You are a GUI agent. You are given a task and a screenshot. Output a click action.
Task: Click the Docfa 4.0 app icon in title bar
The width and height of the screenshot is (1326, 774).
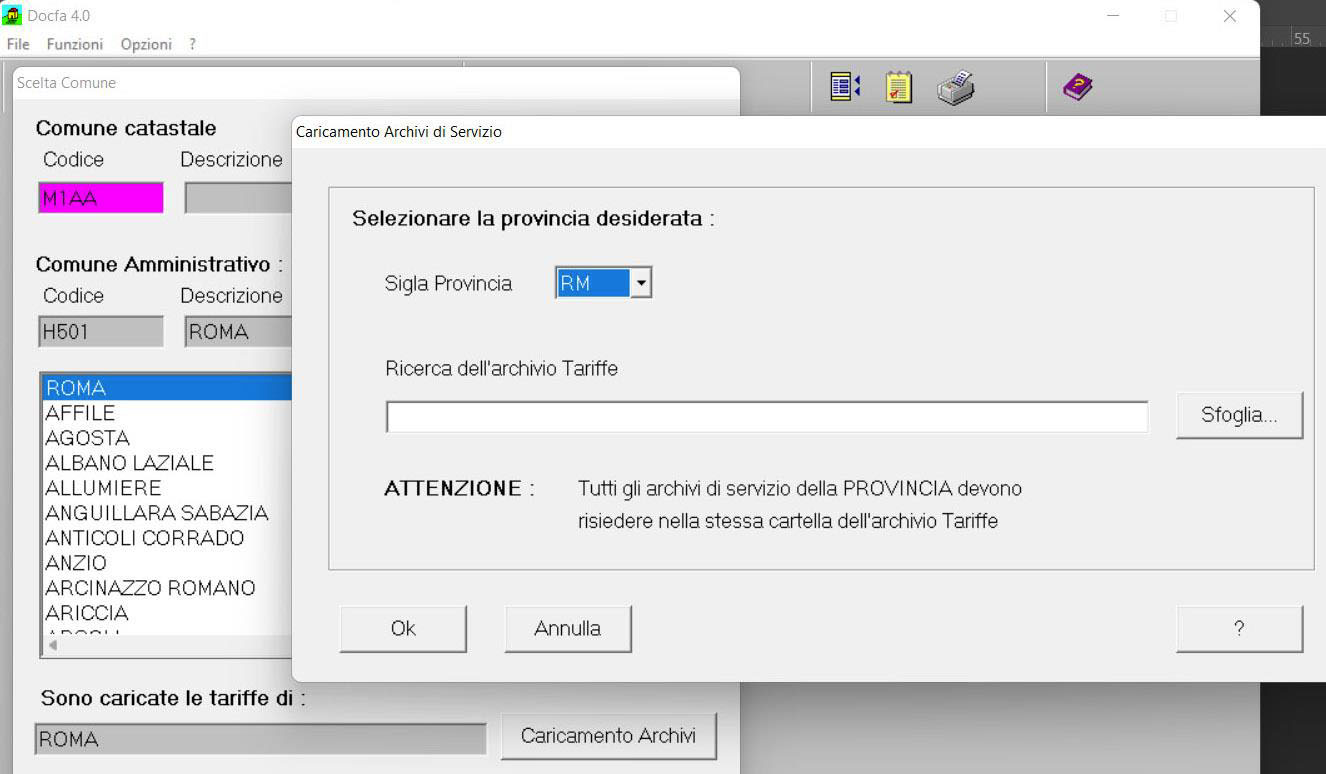click(12, 16)
